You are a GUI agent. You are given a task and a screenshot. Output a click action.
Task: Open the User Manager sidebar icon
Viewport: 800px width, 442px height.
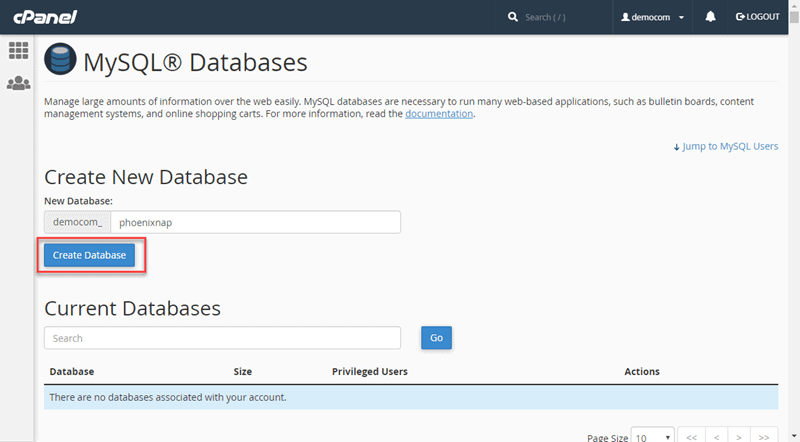[x=19, y=83]
